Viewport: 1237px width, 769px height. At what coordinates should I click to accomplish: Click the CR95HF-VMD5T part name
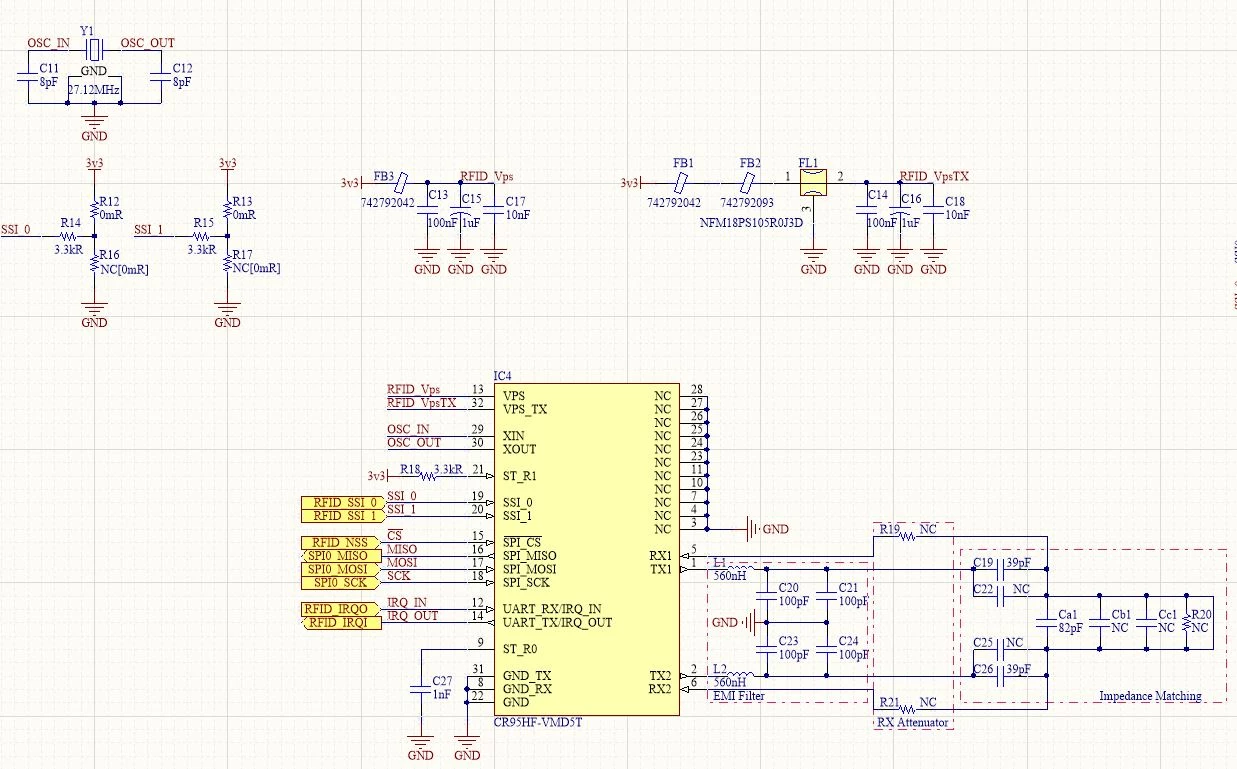(538, 722)
